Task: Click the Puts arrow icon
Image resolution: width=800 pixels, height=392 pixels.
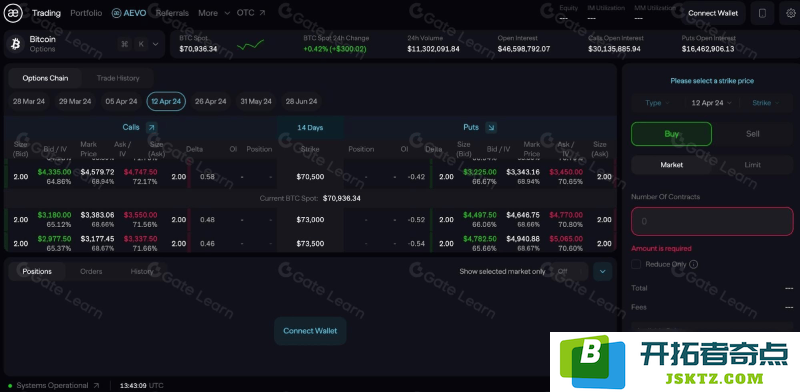Action: 491,128
